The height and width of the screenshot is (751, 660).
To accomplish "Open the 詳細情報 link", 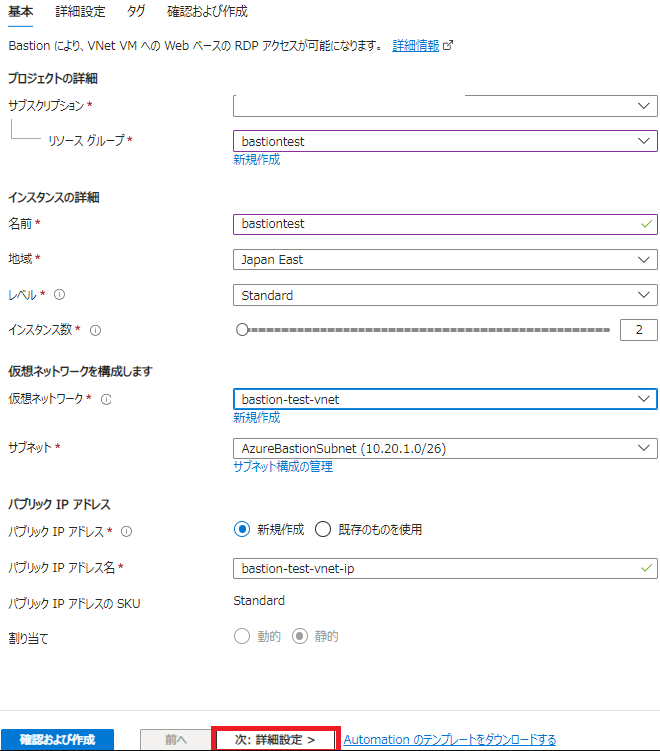I will pyautogui.click(x=415, y=46).
